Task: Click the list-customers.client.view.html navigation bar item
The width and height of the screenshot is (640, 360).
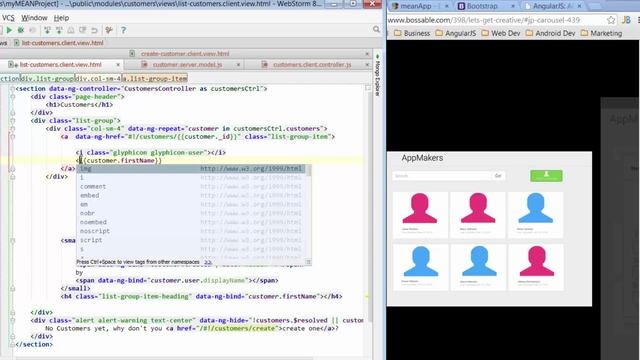Action: click(x=59, y=43)
